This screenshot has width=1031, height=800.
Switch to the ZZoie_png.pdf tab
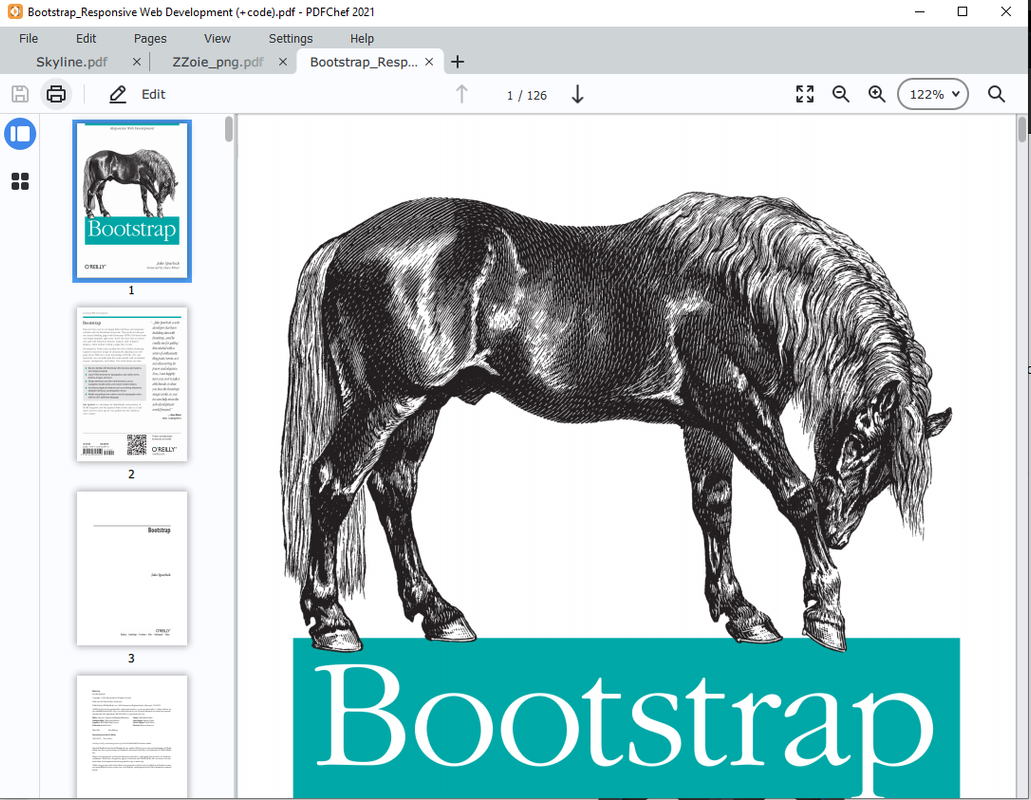click(x=218, y=62)
